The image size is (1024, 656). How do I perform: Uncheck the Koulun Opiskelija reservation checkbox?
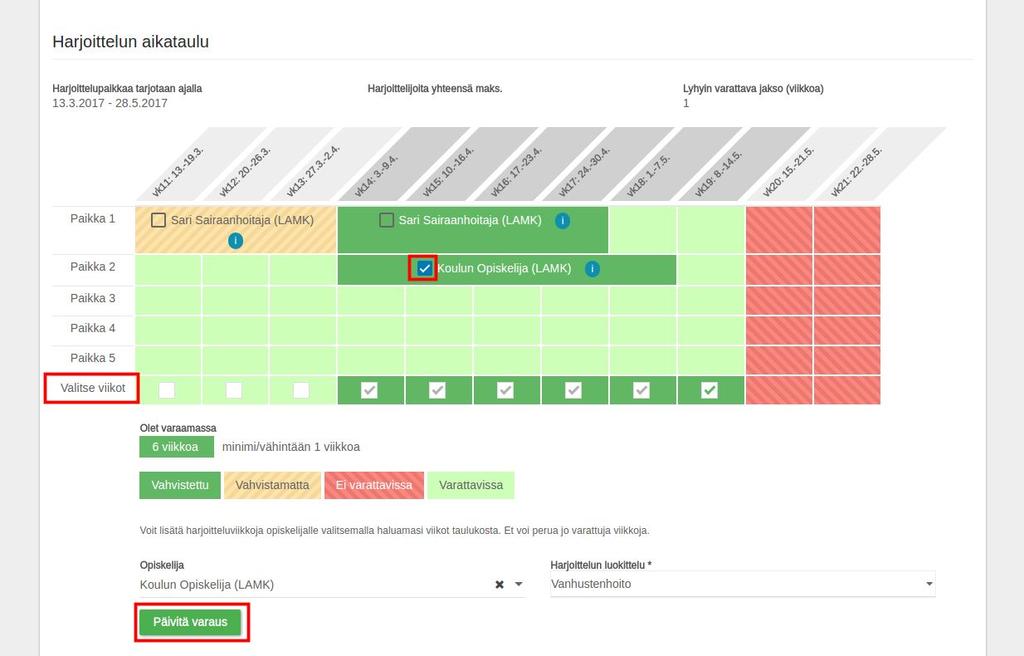tap(424, 268)
